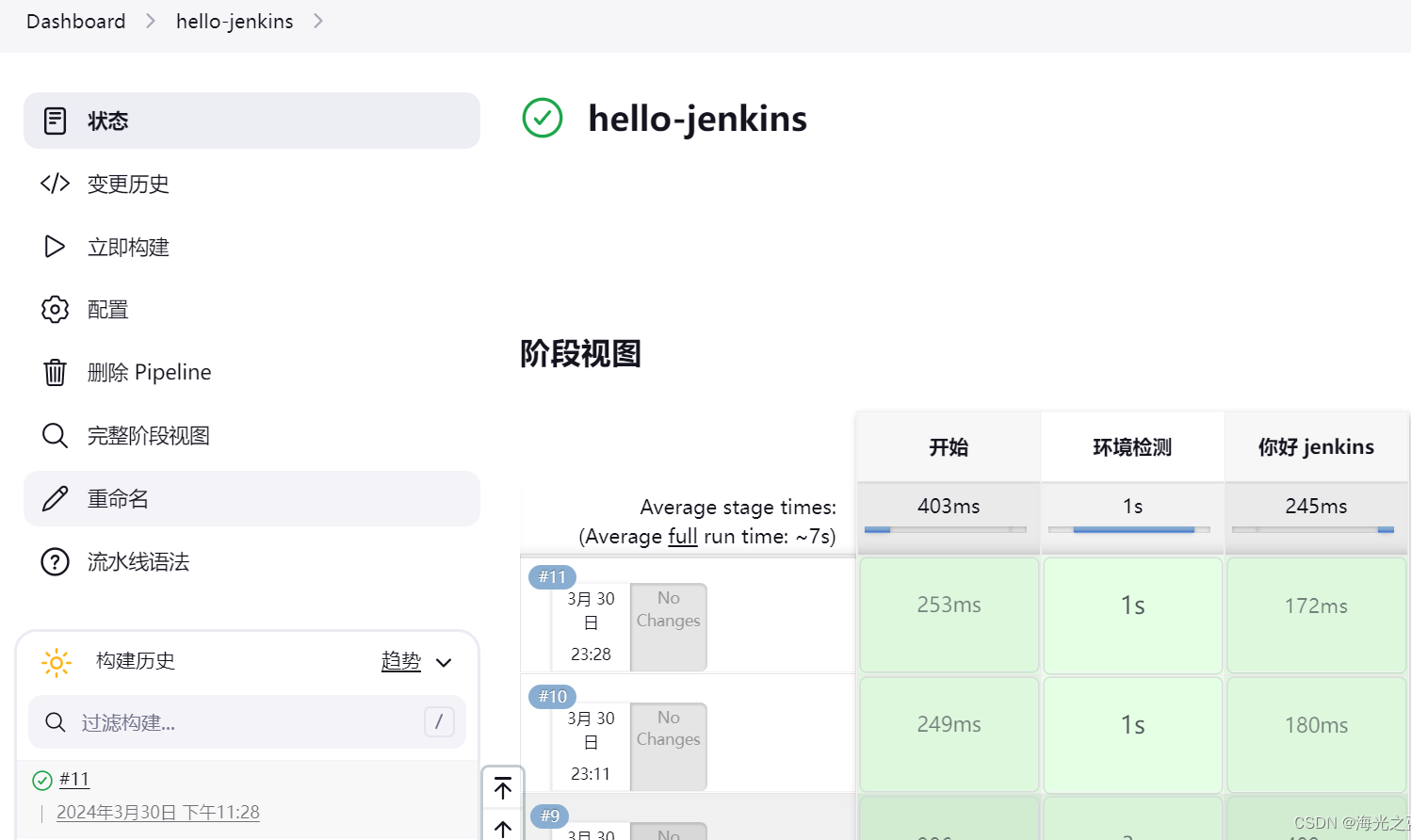Image resolution: width=1411 pixels, height=840 pixels.
Task: Click the code brackets icon for change history
Action: (x=55, y=184)
